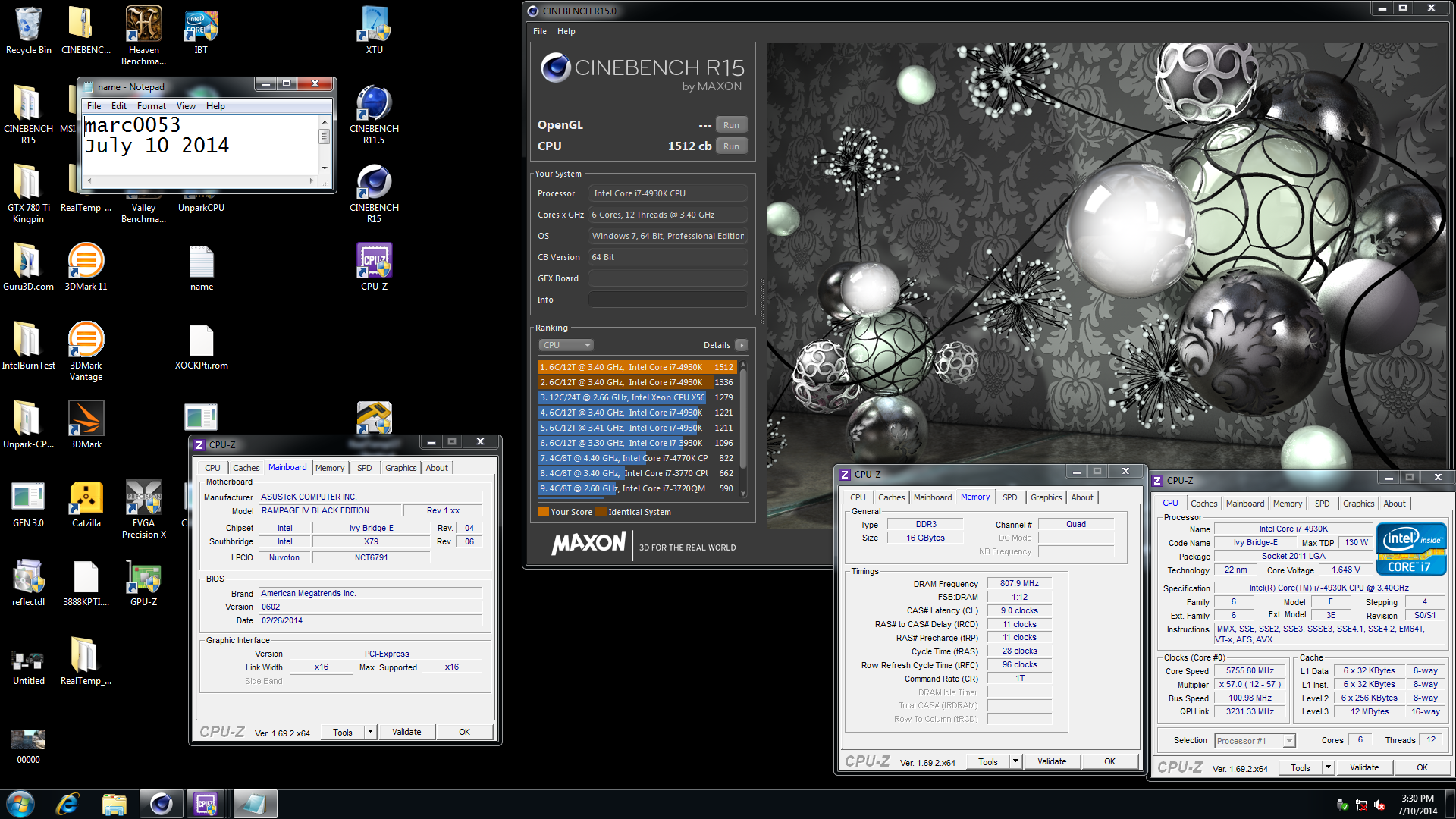Open the Recycle Bin desktop icon
1456x819 pixels.
(x=28, y=30)
